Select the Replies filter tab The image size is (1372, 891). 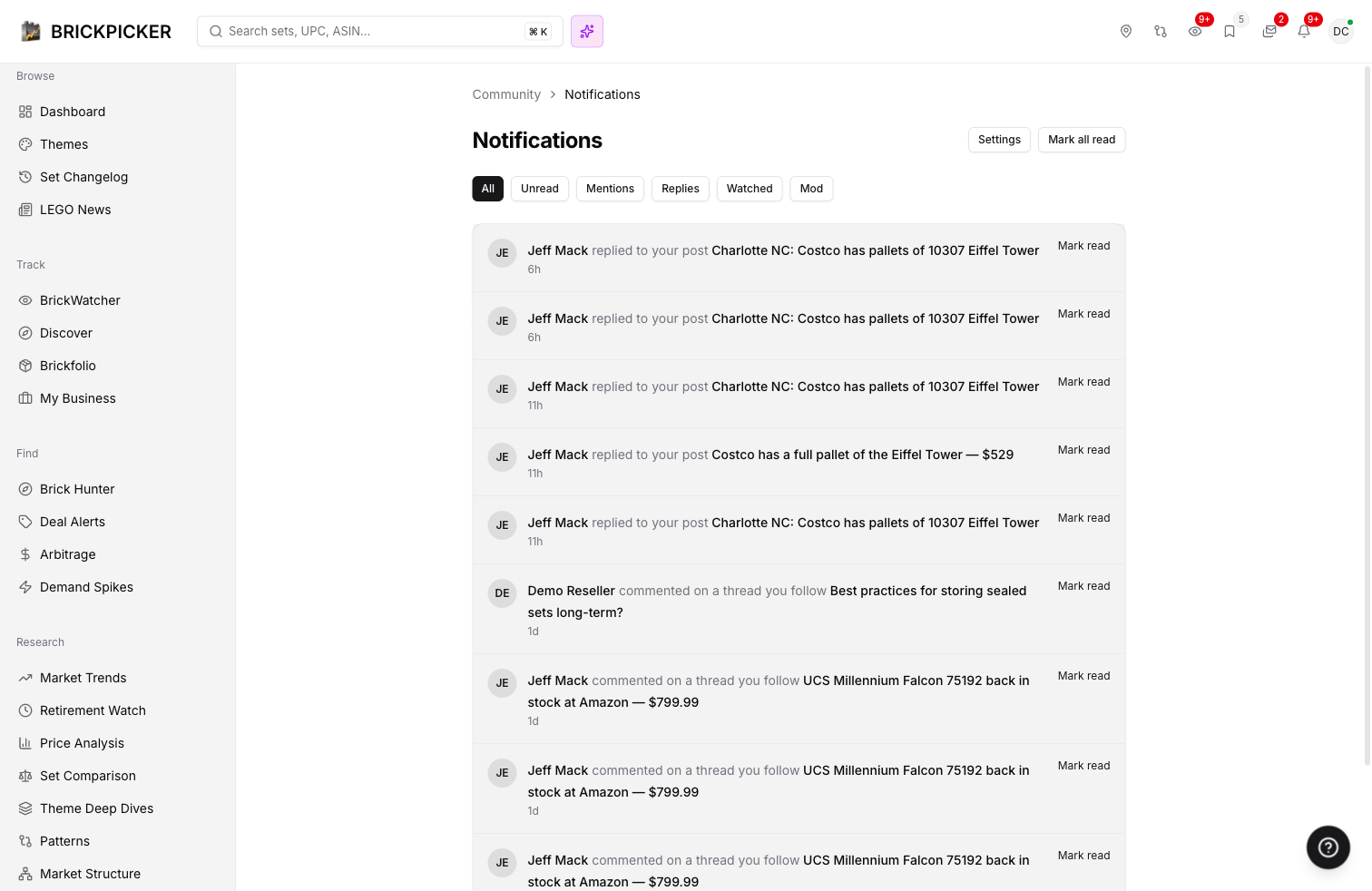click(681, 189)
